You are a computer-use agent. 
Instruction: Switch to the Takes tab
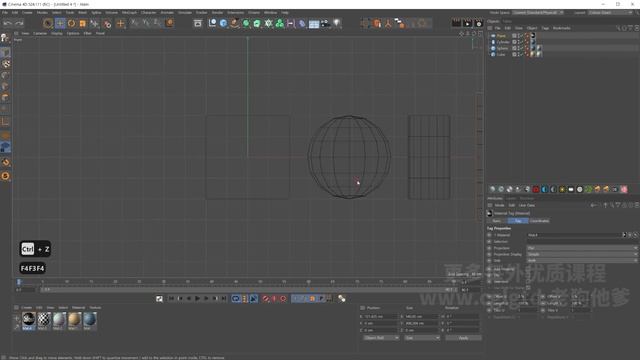pyautogui.click(x=507, y=21)
